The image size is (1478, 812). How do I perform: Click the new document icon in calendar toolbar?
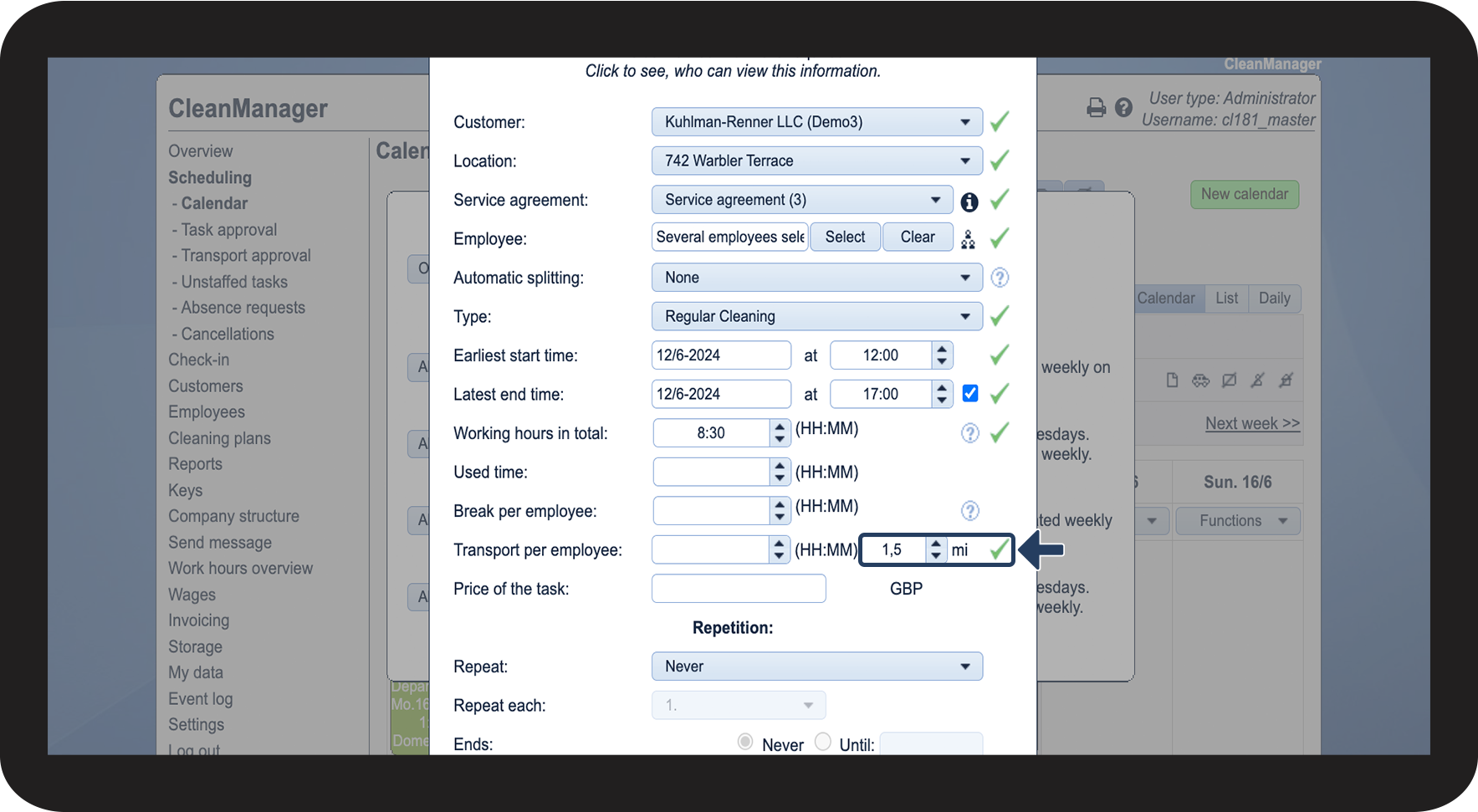(1173, 380)
